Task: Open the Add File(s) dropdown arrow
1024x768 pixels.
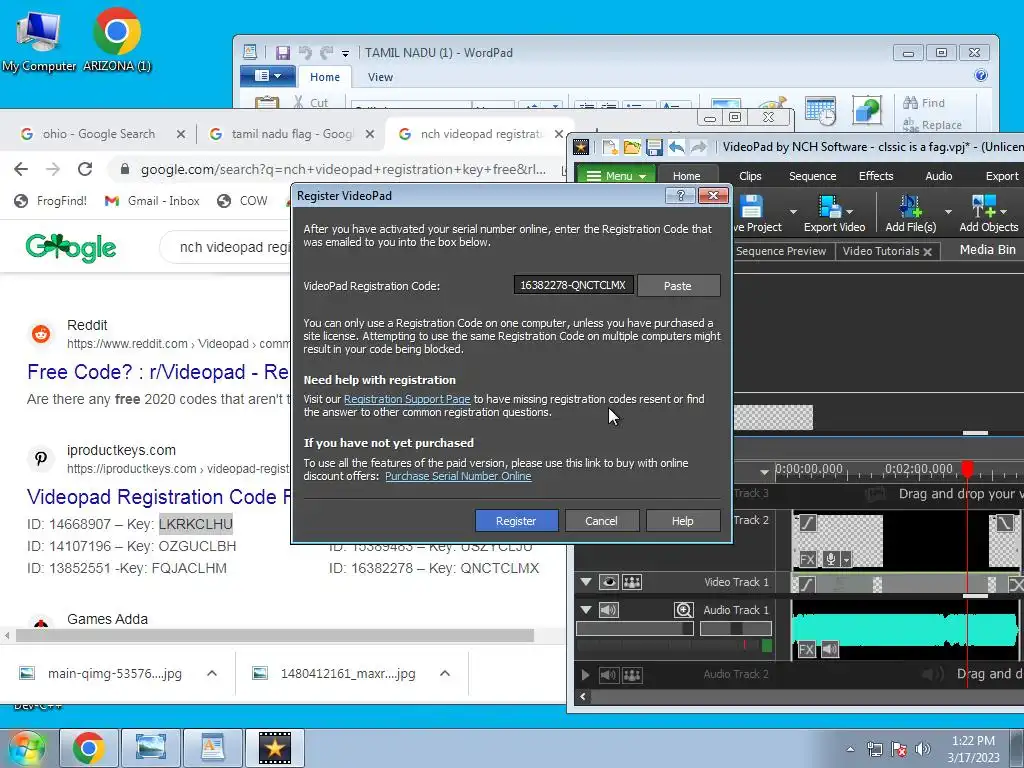Action: [x=948, y=212]
